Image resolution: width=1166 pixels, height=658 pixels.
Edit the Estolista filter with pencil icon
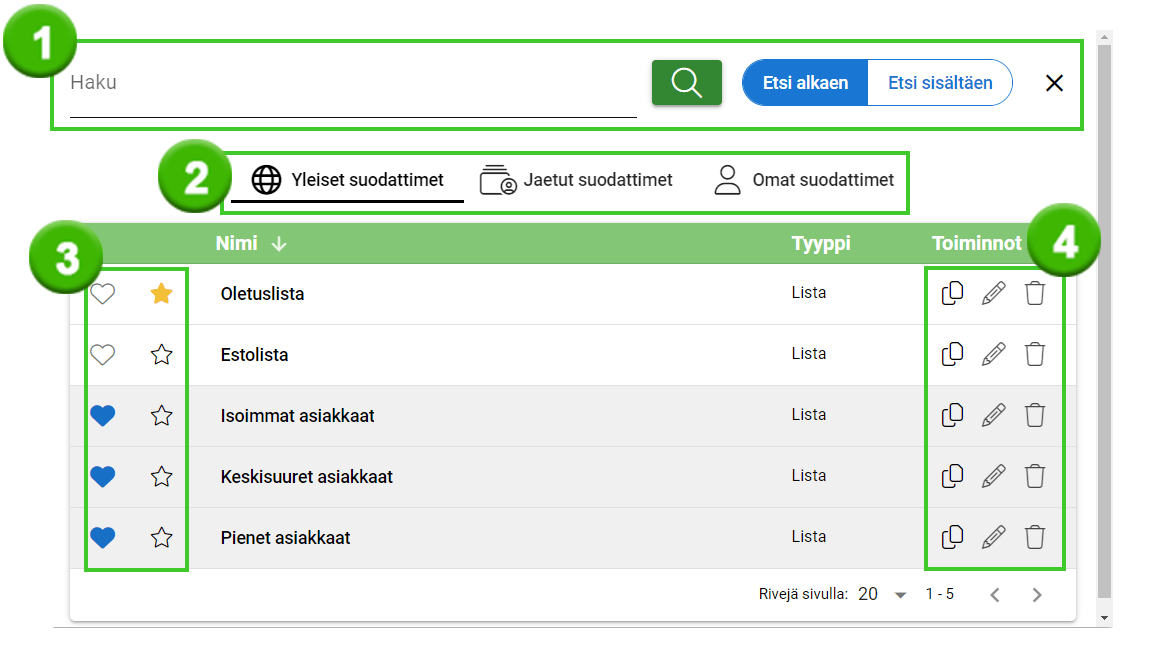(x=993, y=355)
